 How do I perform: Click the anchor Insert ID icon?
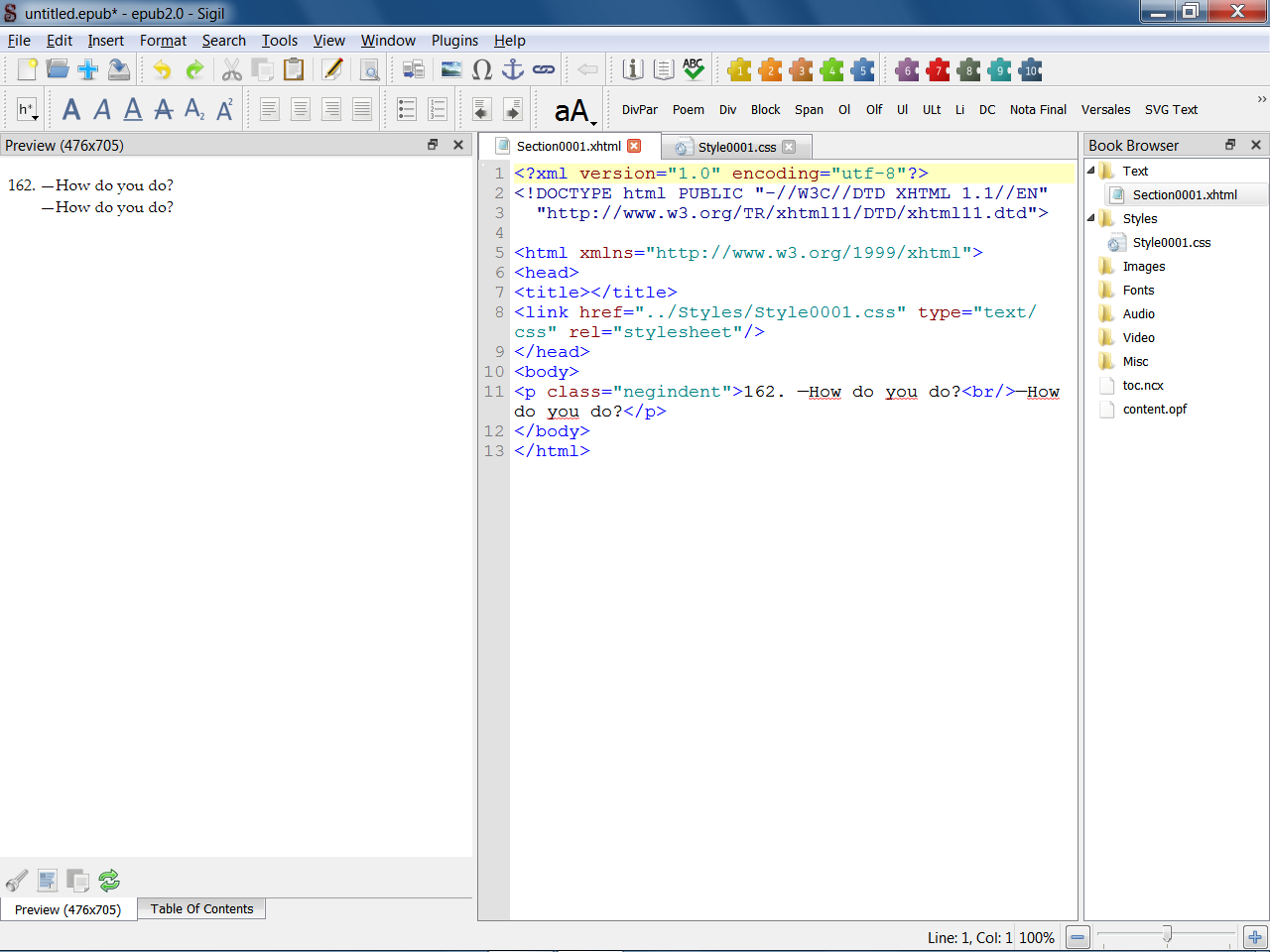513,69
